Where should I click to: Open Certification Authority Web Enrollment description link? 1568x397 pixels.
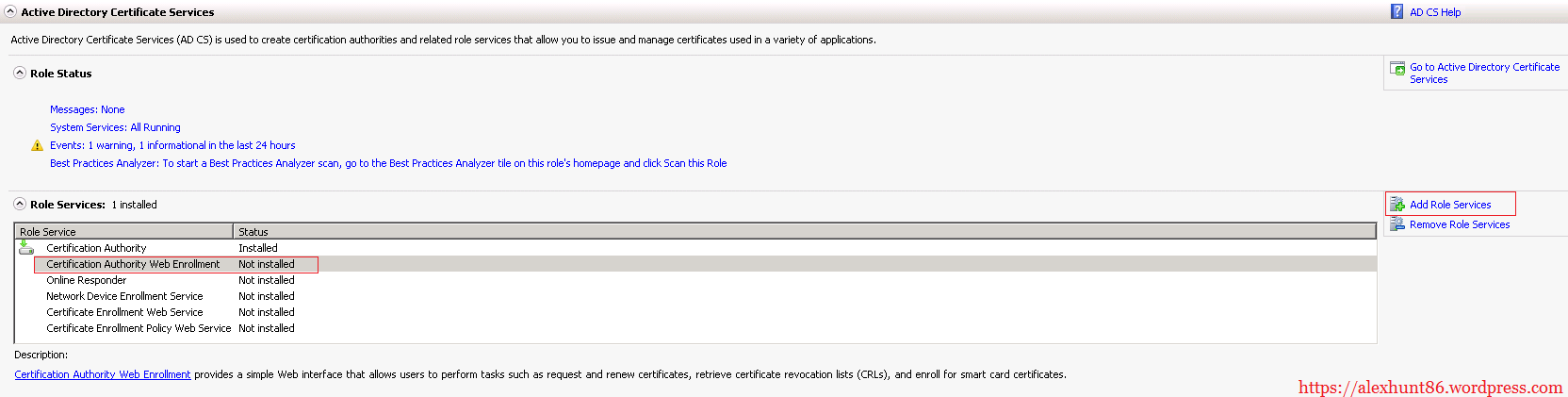point(103,374)
